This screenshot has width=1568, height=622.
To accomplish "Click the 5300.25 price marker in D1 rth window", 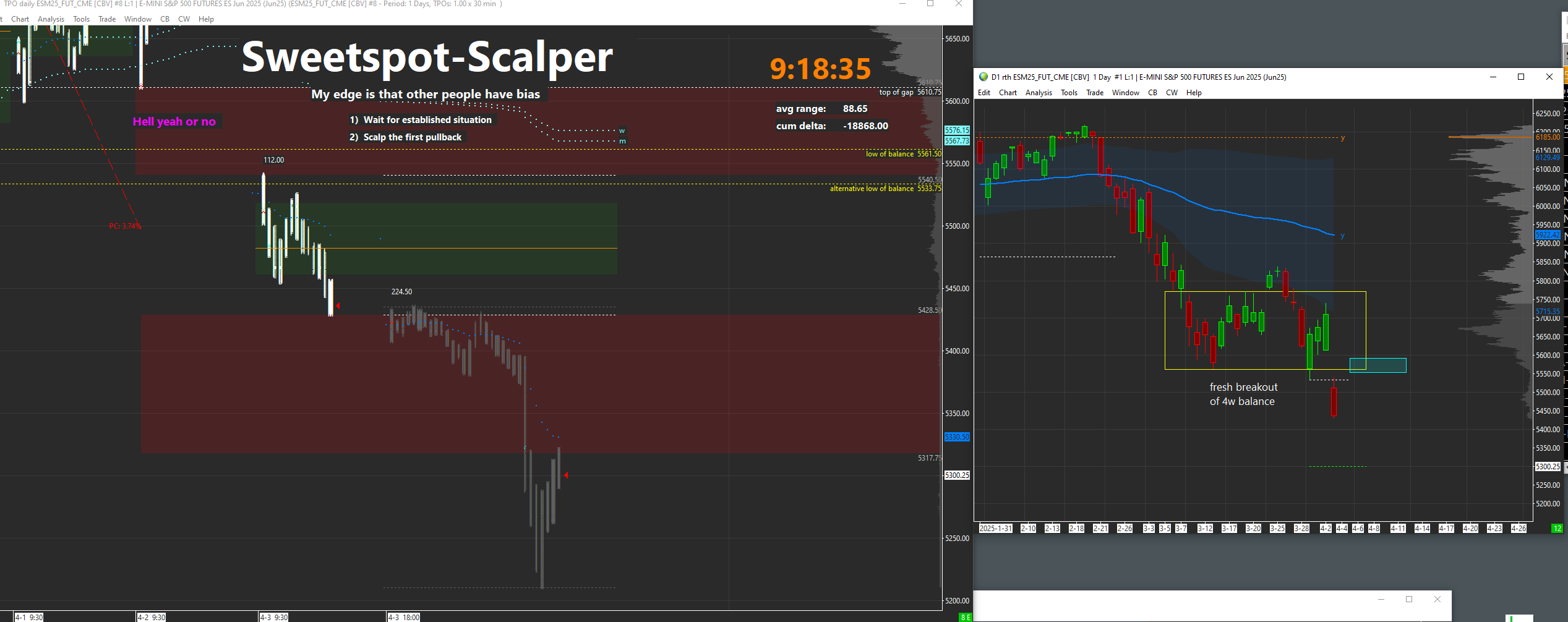I will click(x=1548, y=467).
